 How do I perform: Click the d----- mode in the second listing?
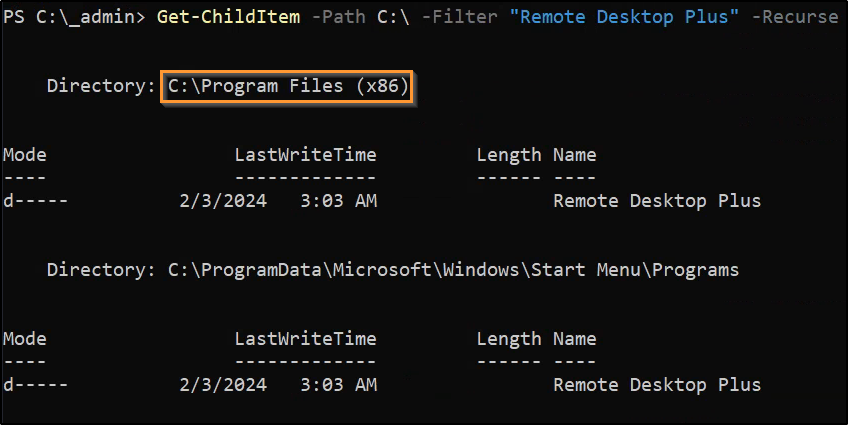click(x=36, y=385)
